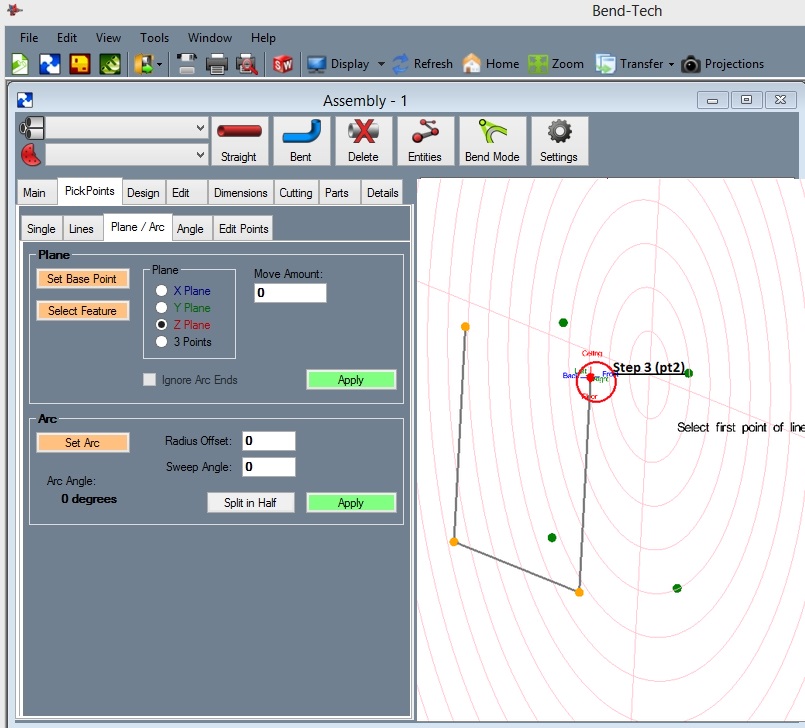Click the gray tube material icon
The width and height of the screenshot is (805, 728).
click(x=32, y=128)
